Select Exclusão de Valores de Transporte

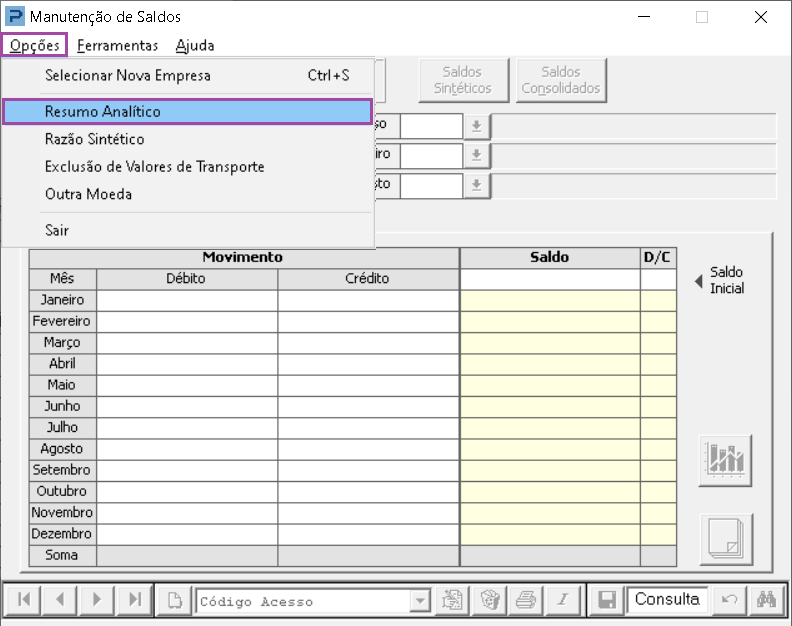click(x=155, y=167)
